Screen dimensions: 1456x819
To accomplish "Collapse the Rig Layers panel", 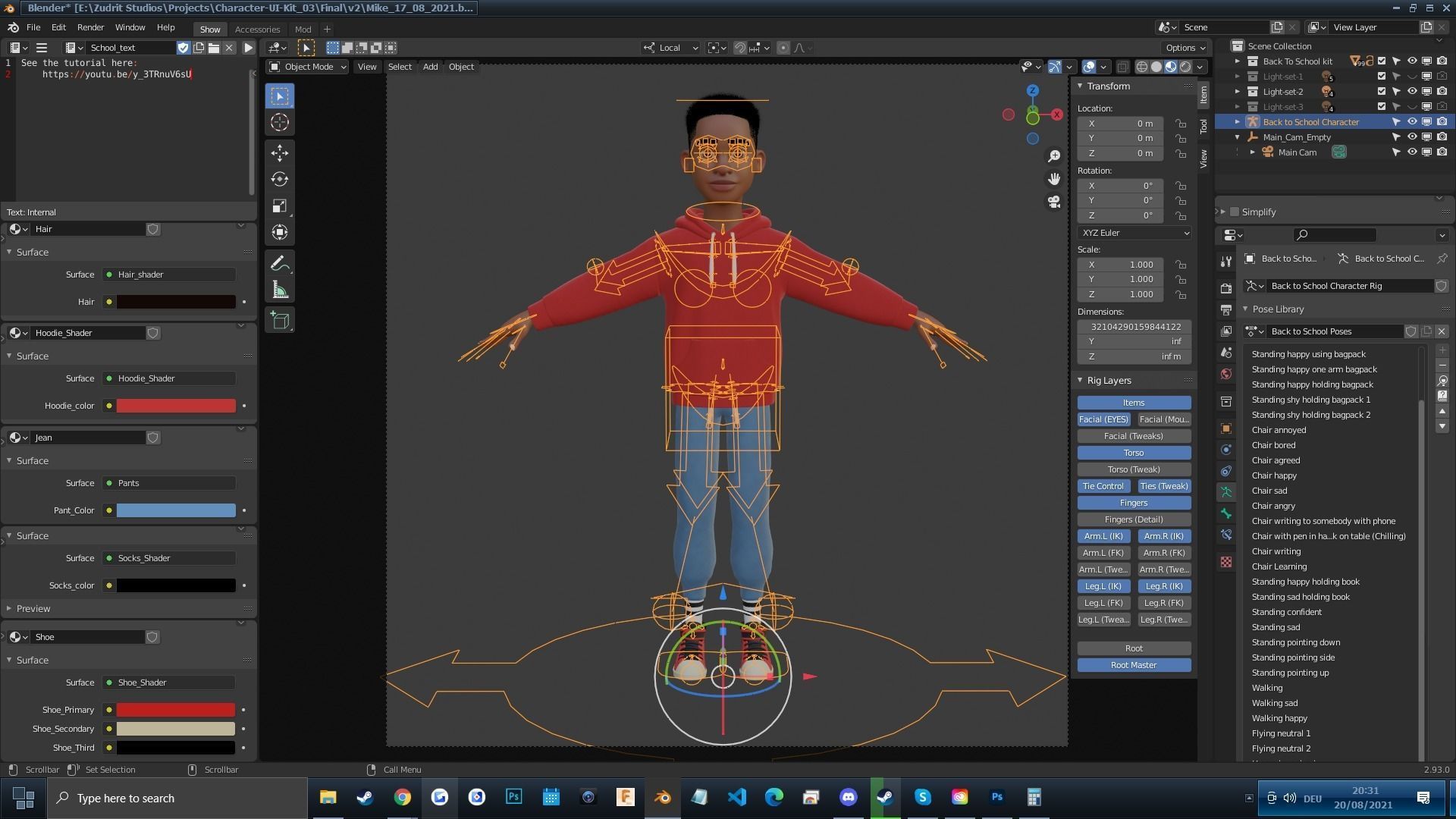I will click(x=1081, y=381).
